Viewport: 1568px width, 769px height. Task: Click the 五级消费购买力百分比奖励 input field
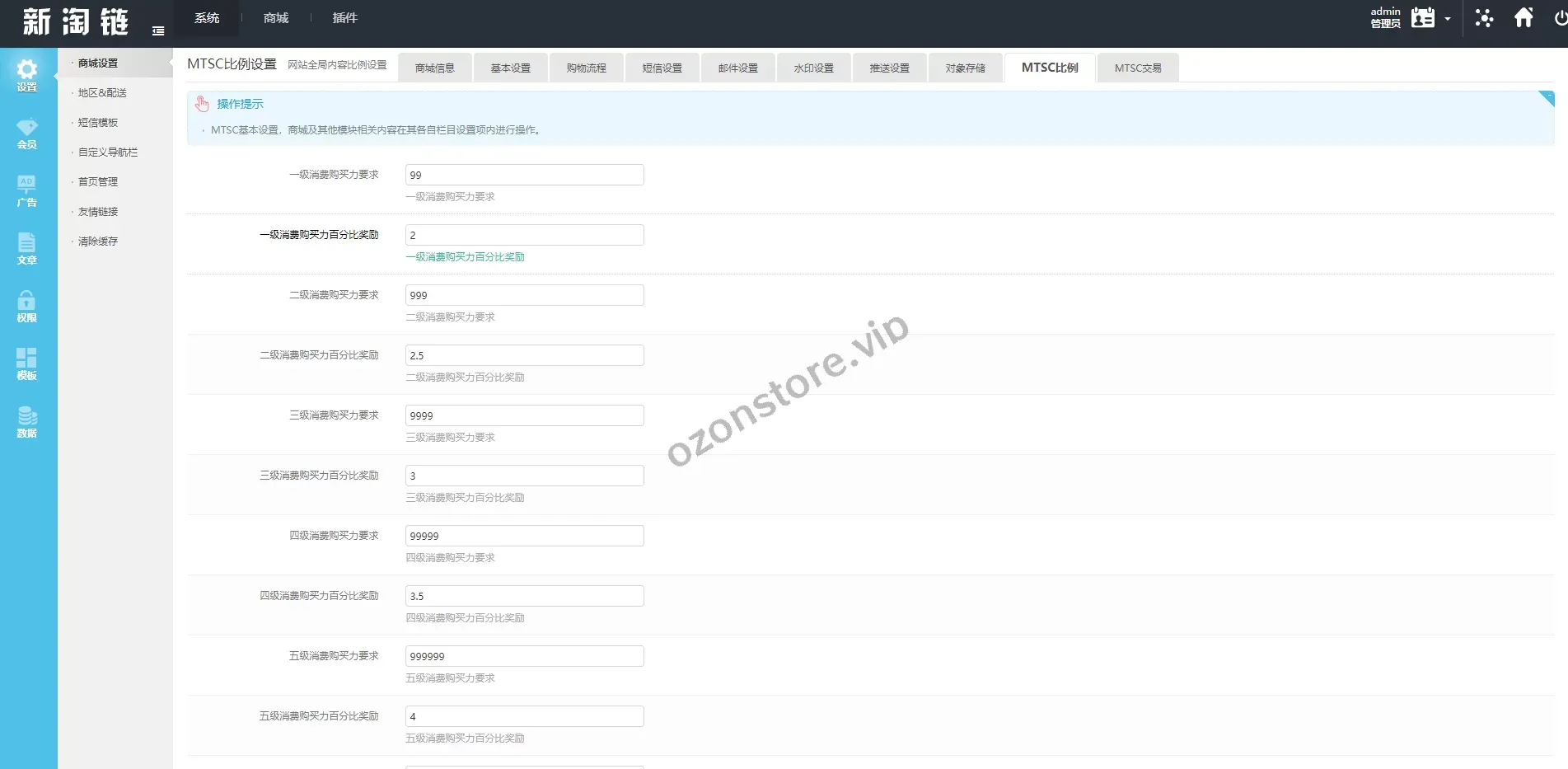click(524, 716)
